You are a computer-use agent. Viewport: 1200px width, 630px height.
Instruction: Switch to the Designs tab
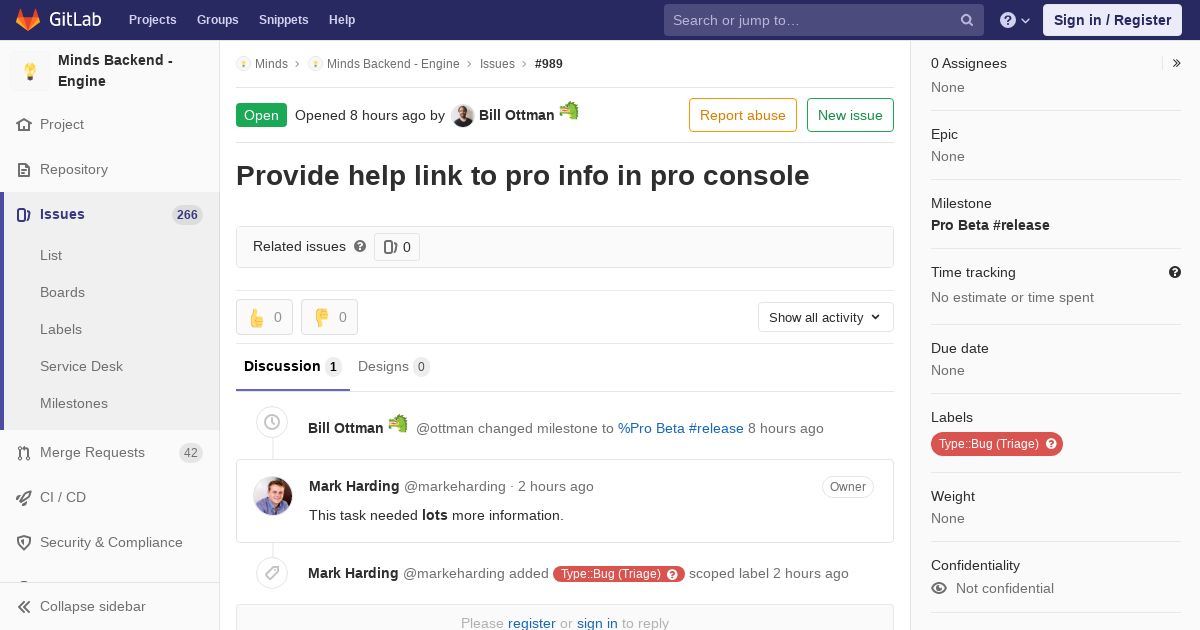(394, 367)
